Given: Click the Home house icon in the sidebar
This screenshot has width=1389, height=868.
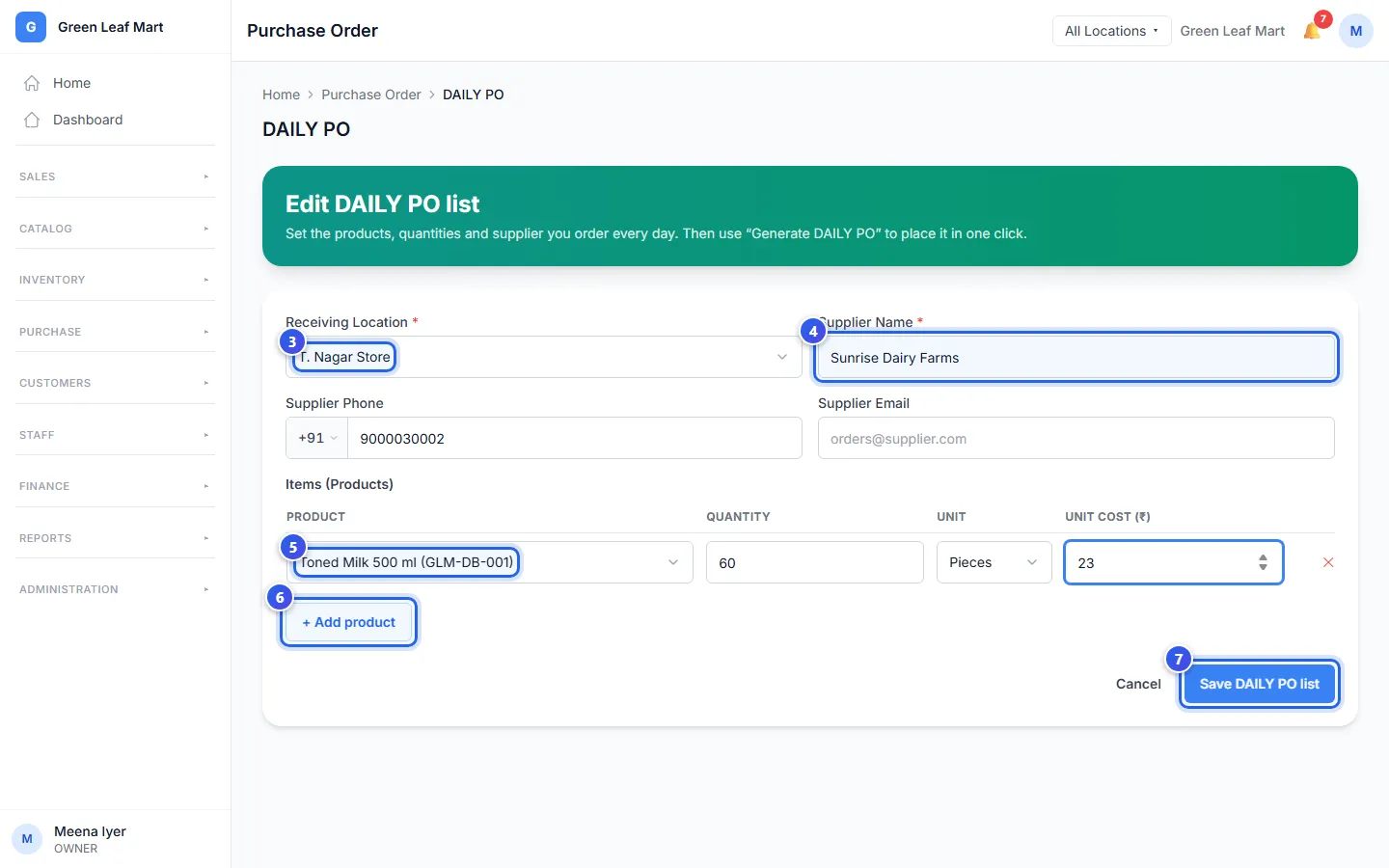Looking at the screenshot, I should [32, 83].
